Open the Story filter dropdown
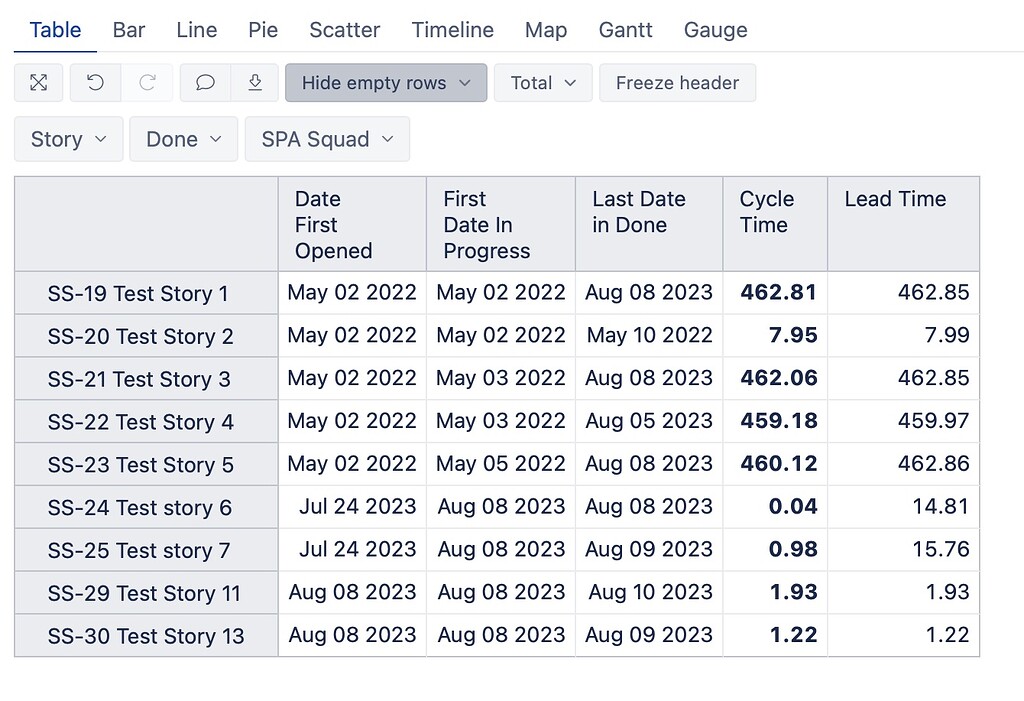 tap(68, 139)
